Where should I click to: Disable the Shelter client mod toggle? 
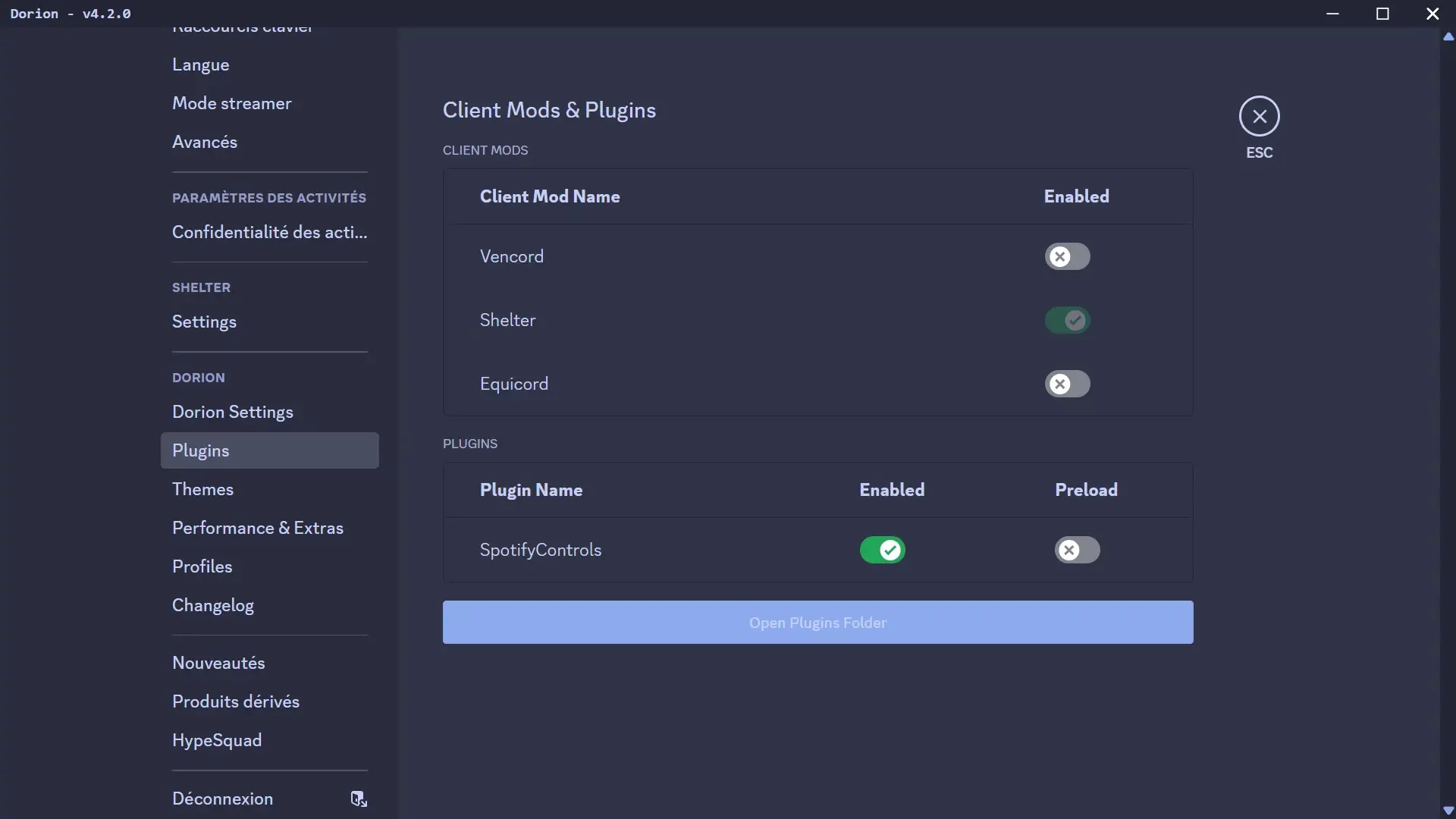pyautogui.click(x=1067, y=320)
